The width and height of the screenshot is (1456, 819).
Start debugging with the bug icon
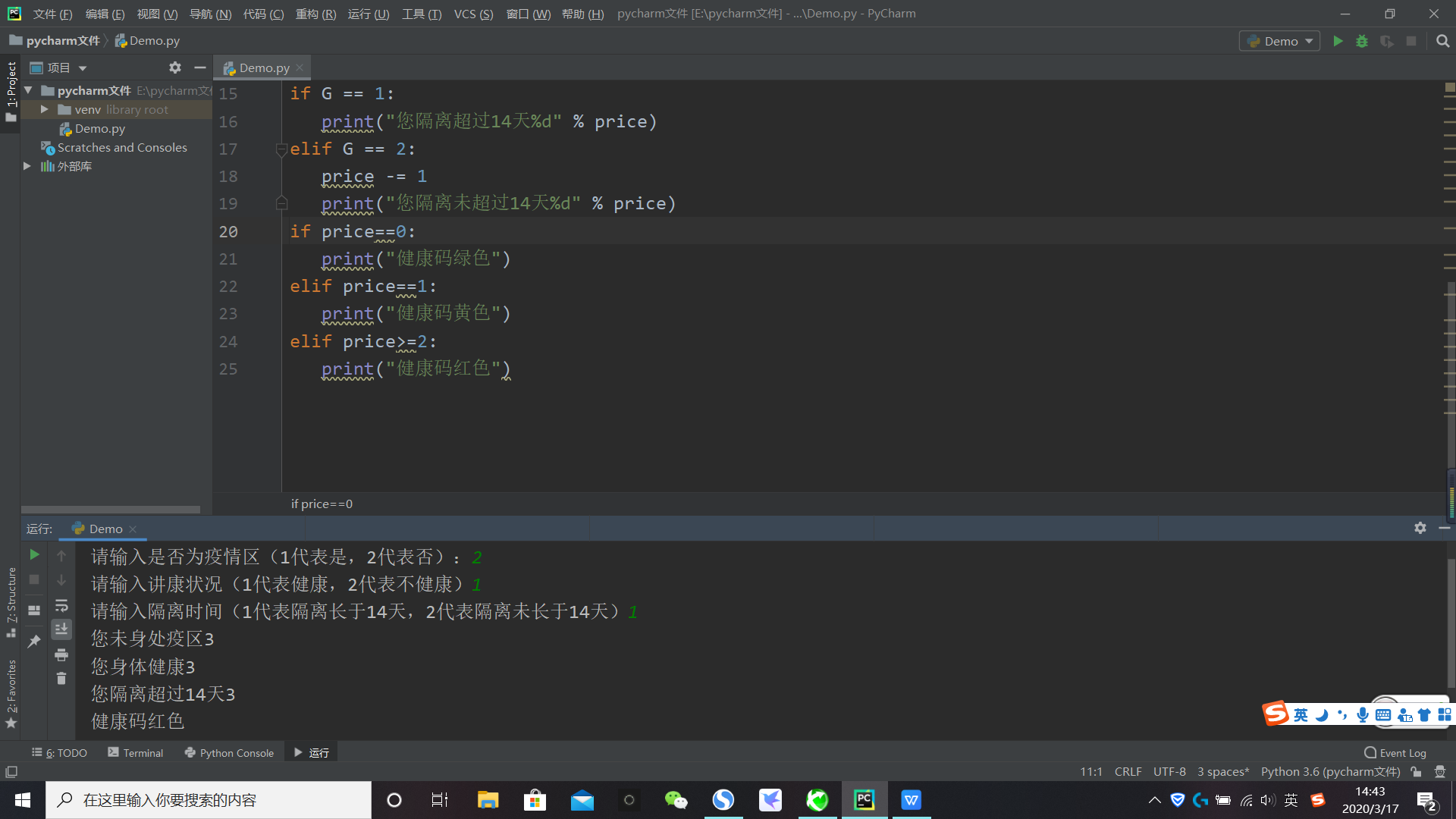coord(1362,41)
